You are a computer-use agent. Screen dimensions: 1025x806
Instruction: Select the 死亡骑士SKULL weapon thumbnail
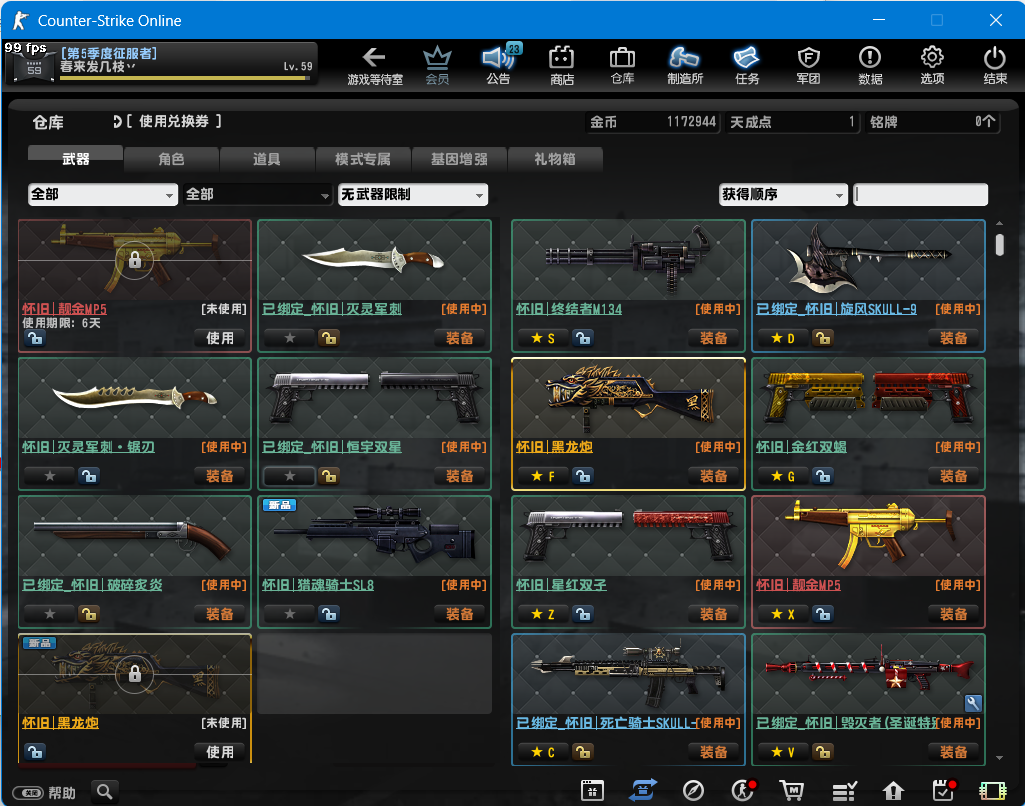click(x=628, y=674)
